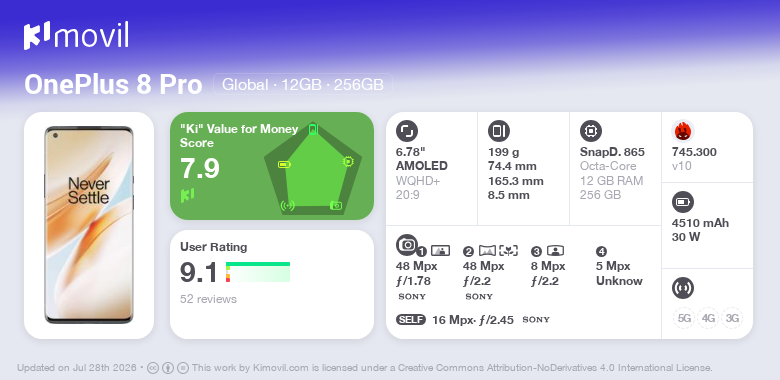Image resolution: width=780 pixels, height=380 pixels.
Task: Click the Global 12GB 256GB variant label
Action: [303, 85]
